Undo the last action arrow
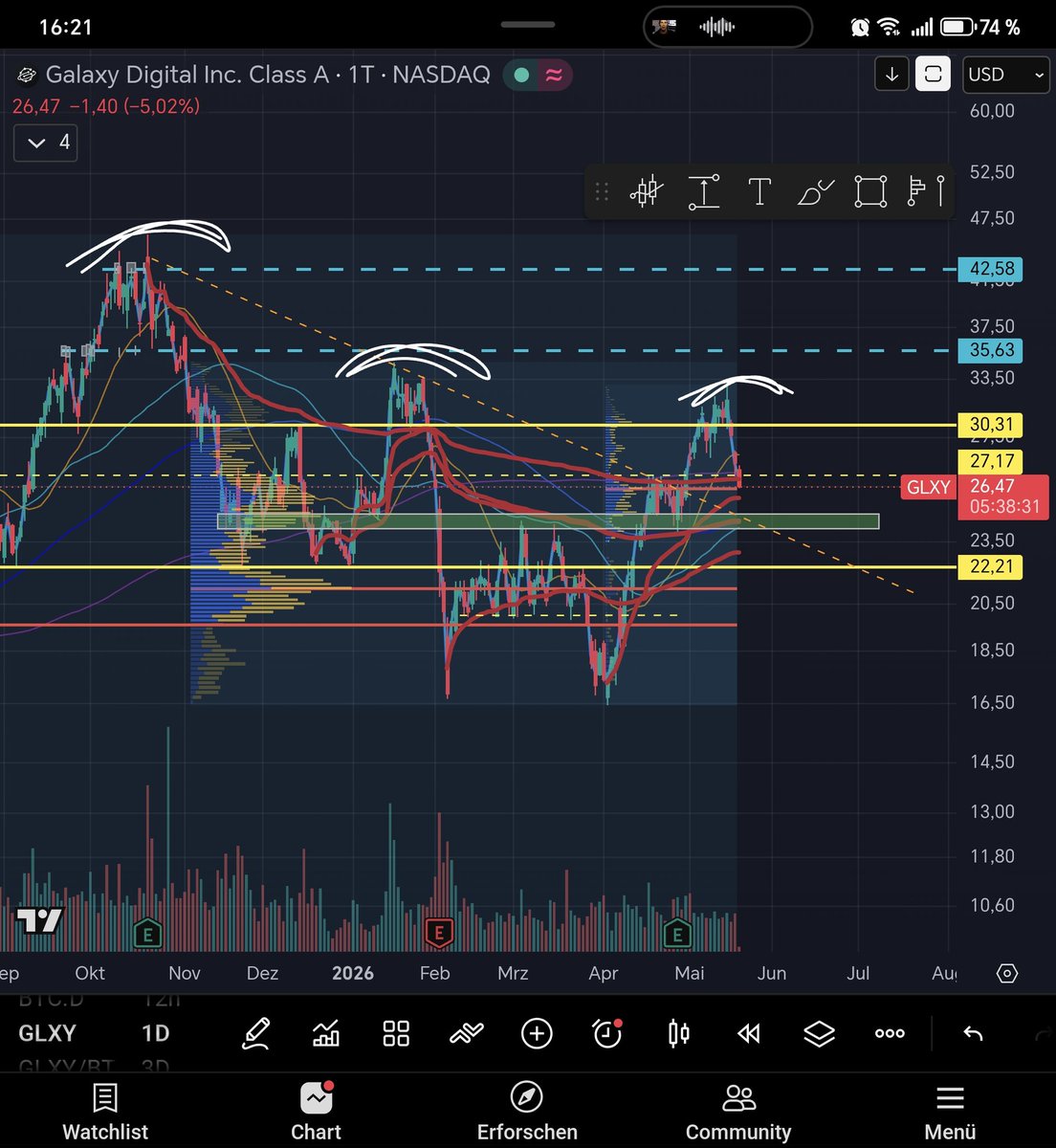The image size is (1056, 1148). (x=973, y=1033)
